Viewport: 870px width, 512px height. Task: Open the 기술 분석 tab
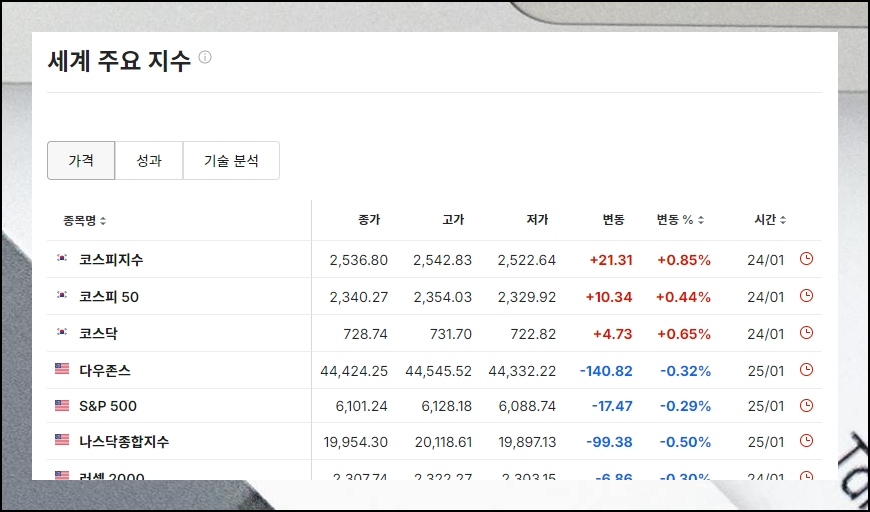(x=231, y=160)
